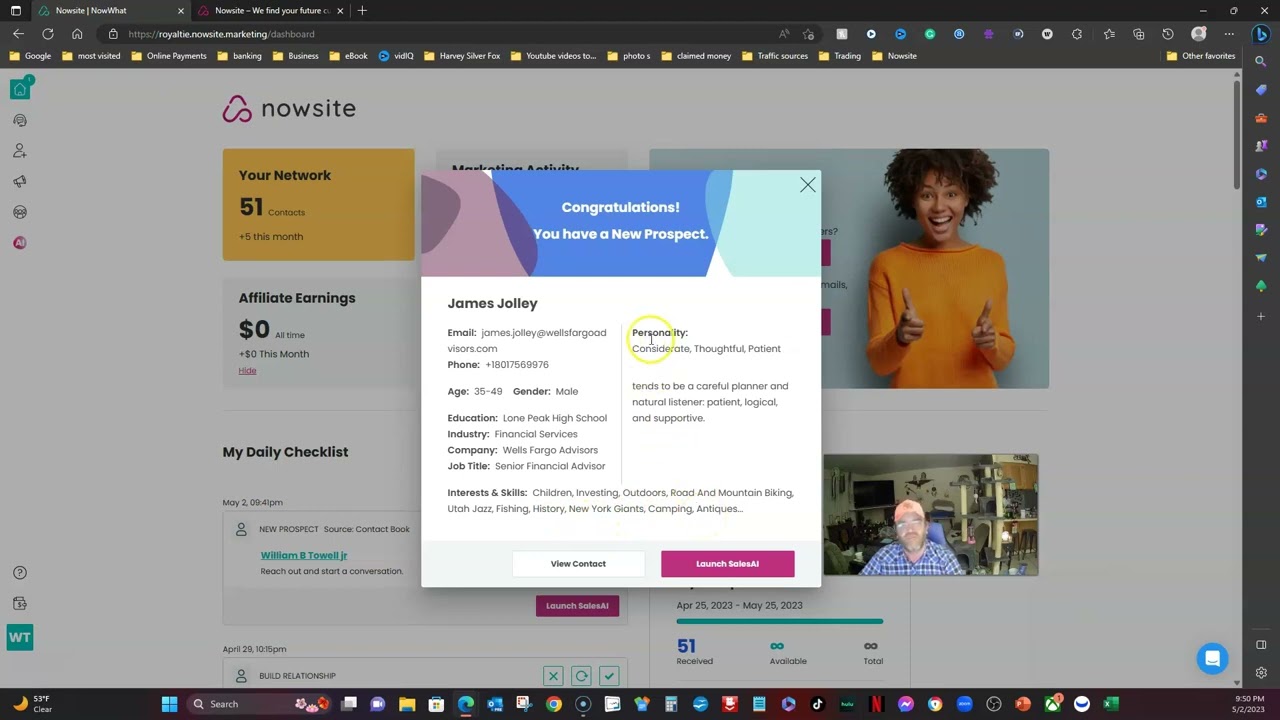The height and width of the screenshot is (720, 1280).
Task: Open File Explorer from the taskbar
Action: tap(407, 704)
